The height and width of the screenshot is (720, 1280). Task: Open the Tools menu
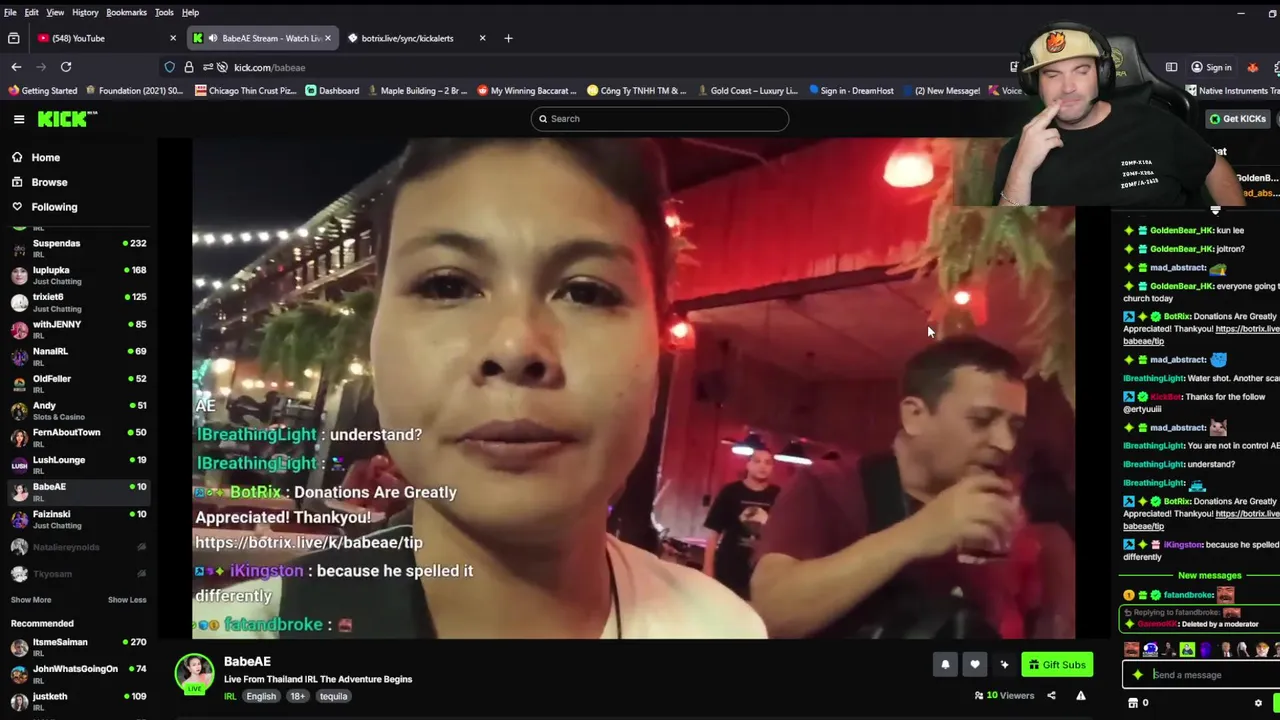pos(164,12)
